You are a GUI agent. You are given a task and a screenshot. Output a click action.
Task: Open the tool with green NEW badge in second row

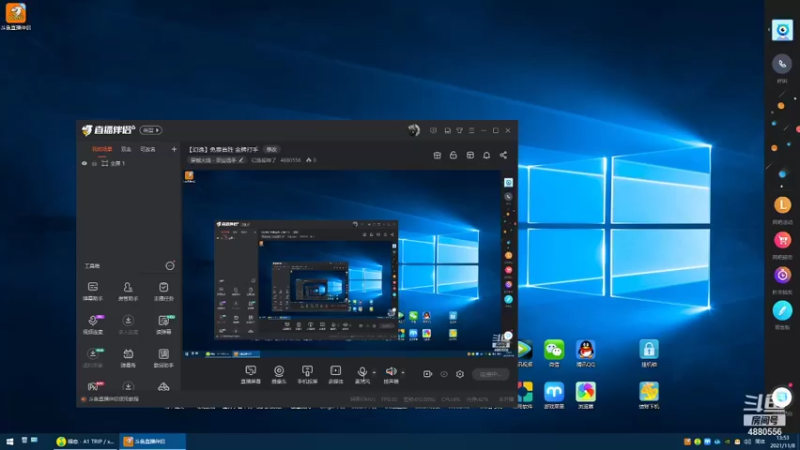click(x=164, y=324)
